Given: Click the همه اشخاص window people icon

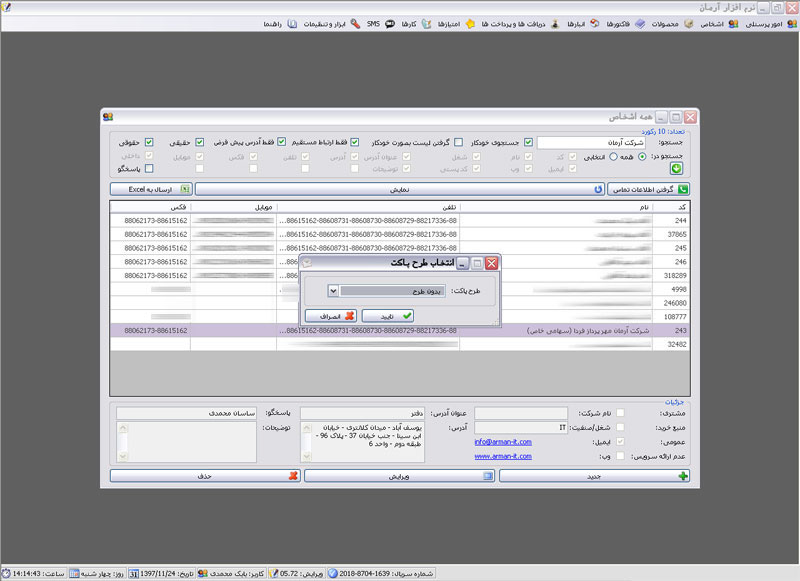Looking at the screenshot, I should click(x=108, y=117).
